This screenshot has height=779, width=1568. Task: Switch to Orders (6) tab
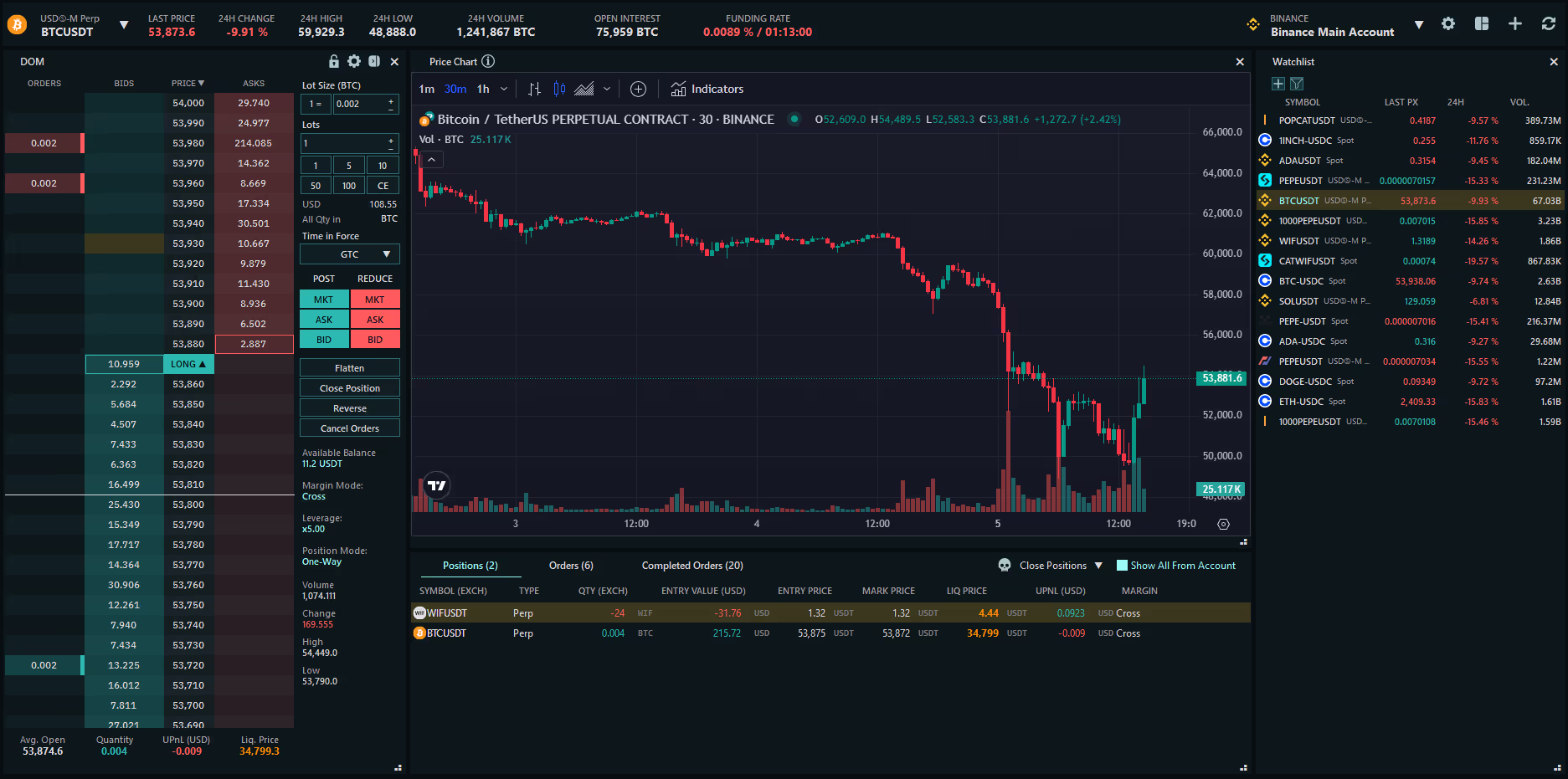571,566
